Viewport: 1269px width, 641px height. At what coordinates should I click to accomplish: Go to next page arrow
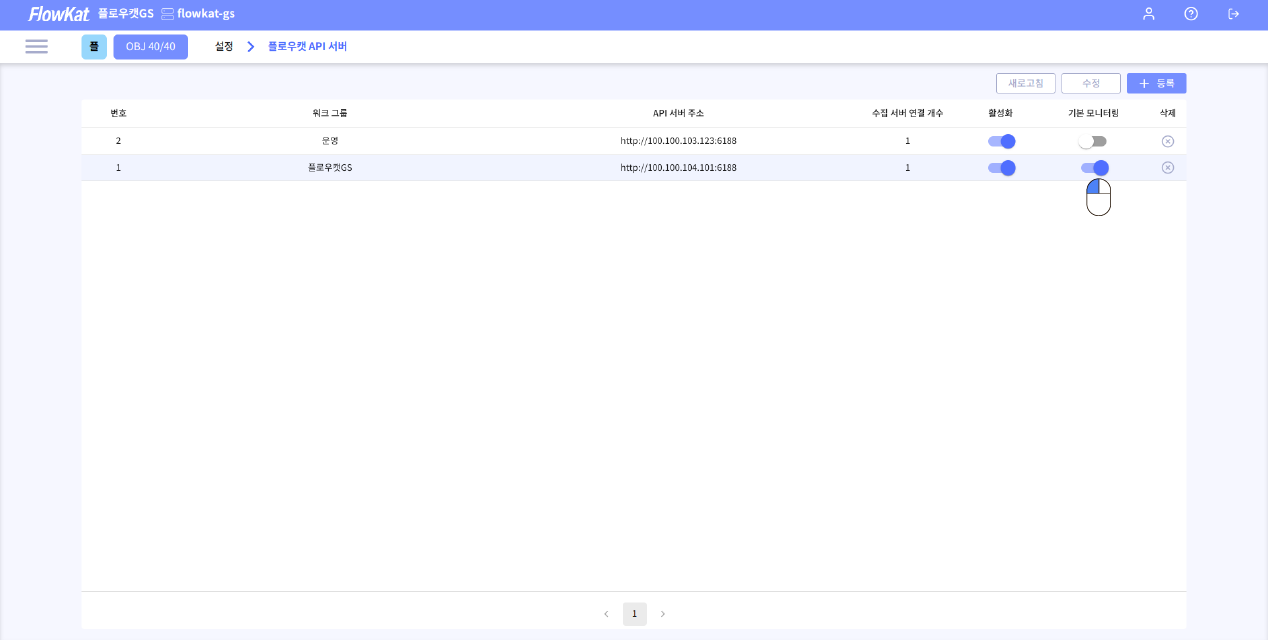pos(662,614)
